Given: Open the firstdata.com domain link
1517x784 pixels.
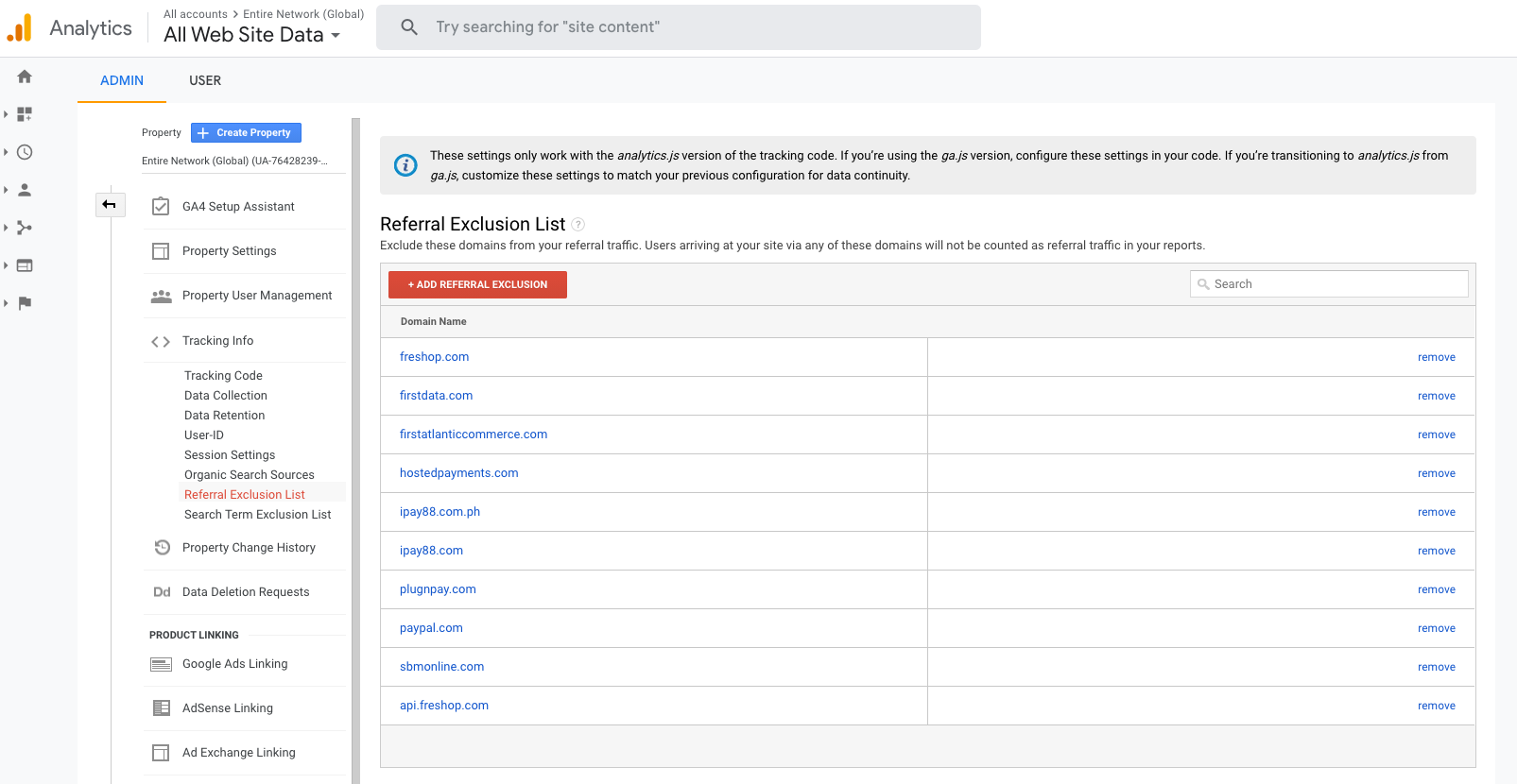Looking at the screenshot, I should [x=436, y=396].
